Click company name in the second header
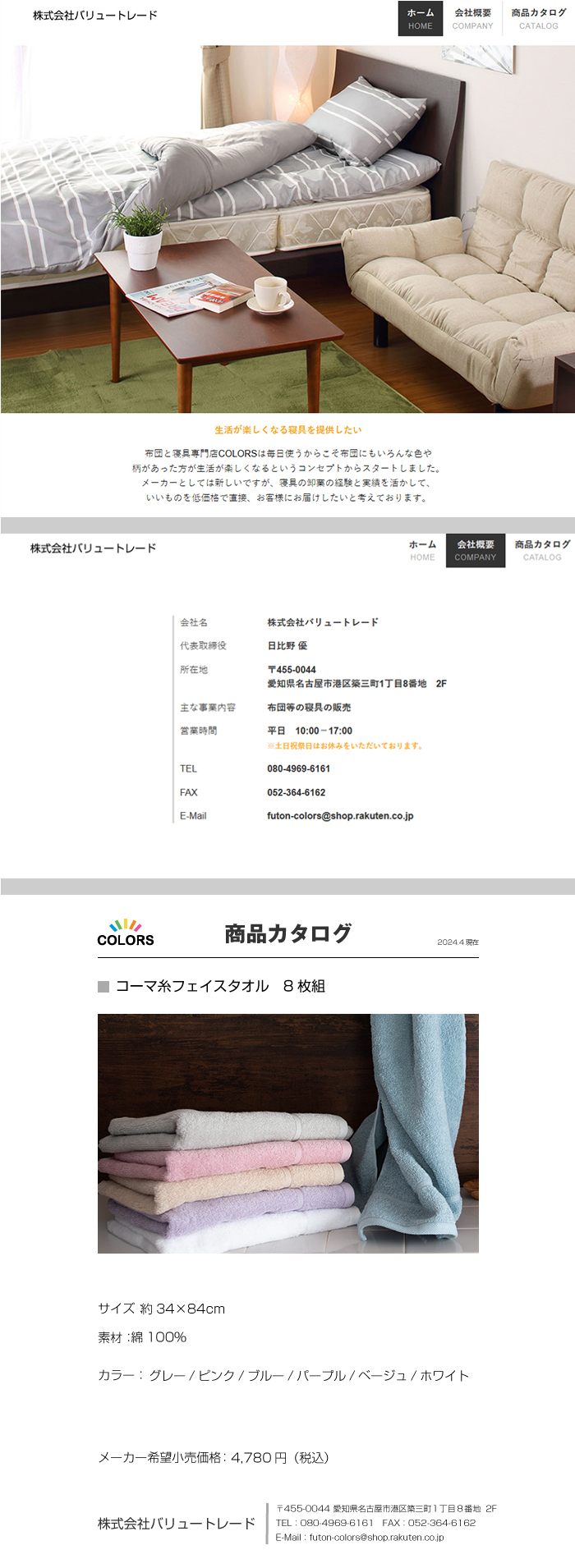Image resolution: width=575 pixels, height=1568 pixels. point(93,548)
